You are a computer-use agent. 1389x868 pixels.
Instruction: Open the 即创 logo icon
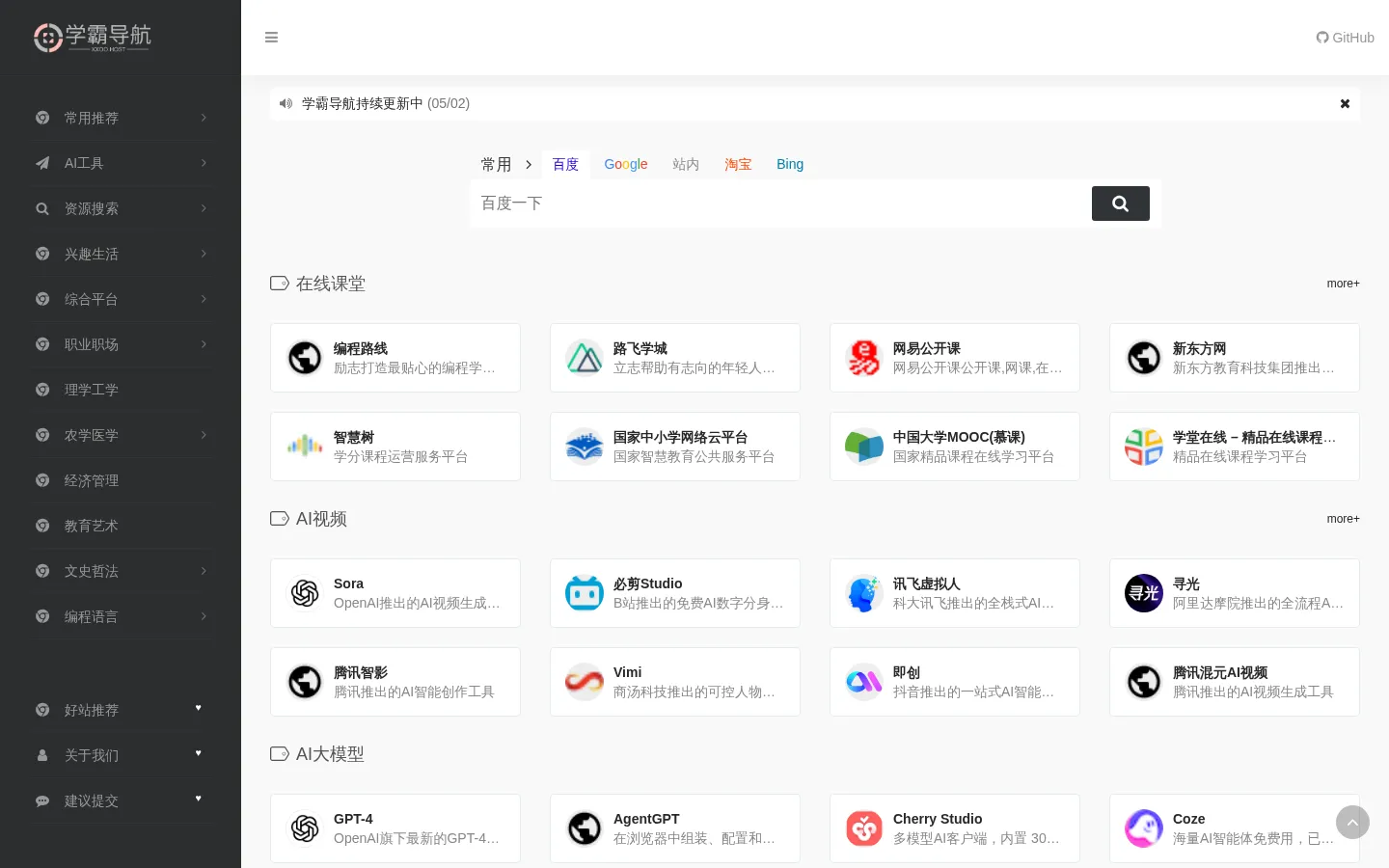tap(864, 682)
